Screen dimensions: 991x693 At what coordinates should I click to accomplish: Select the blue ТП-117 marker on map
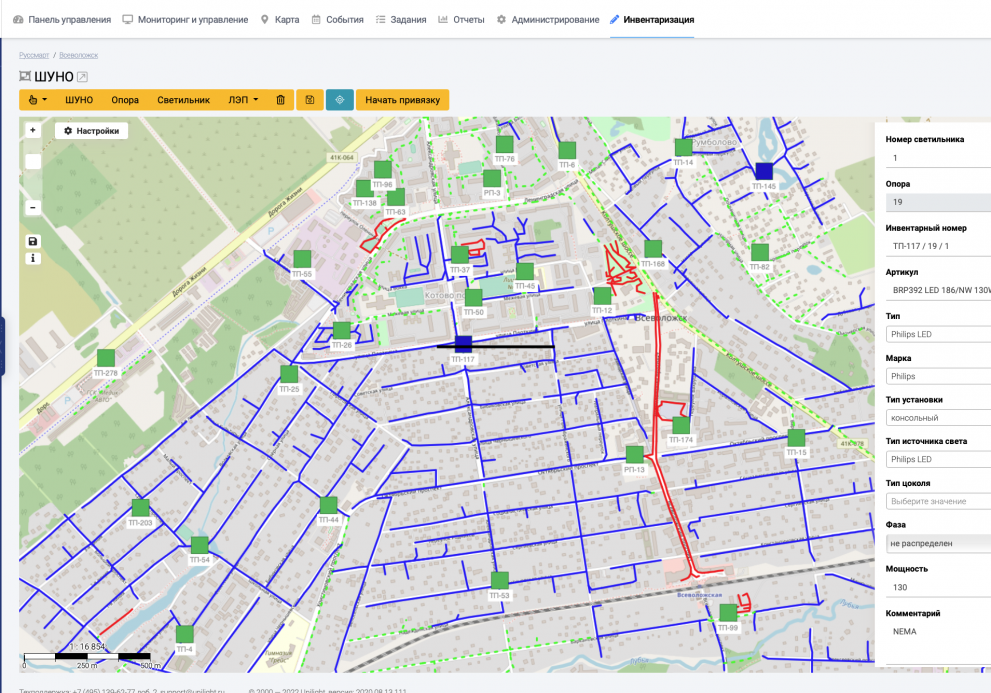(463, 344)
